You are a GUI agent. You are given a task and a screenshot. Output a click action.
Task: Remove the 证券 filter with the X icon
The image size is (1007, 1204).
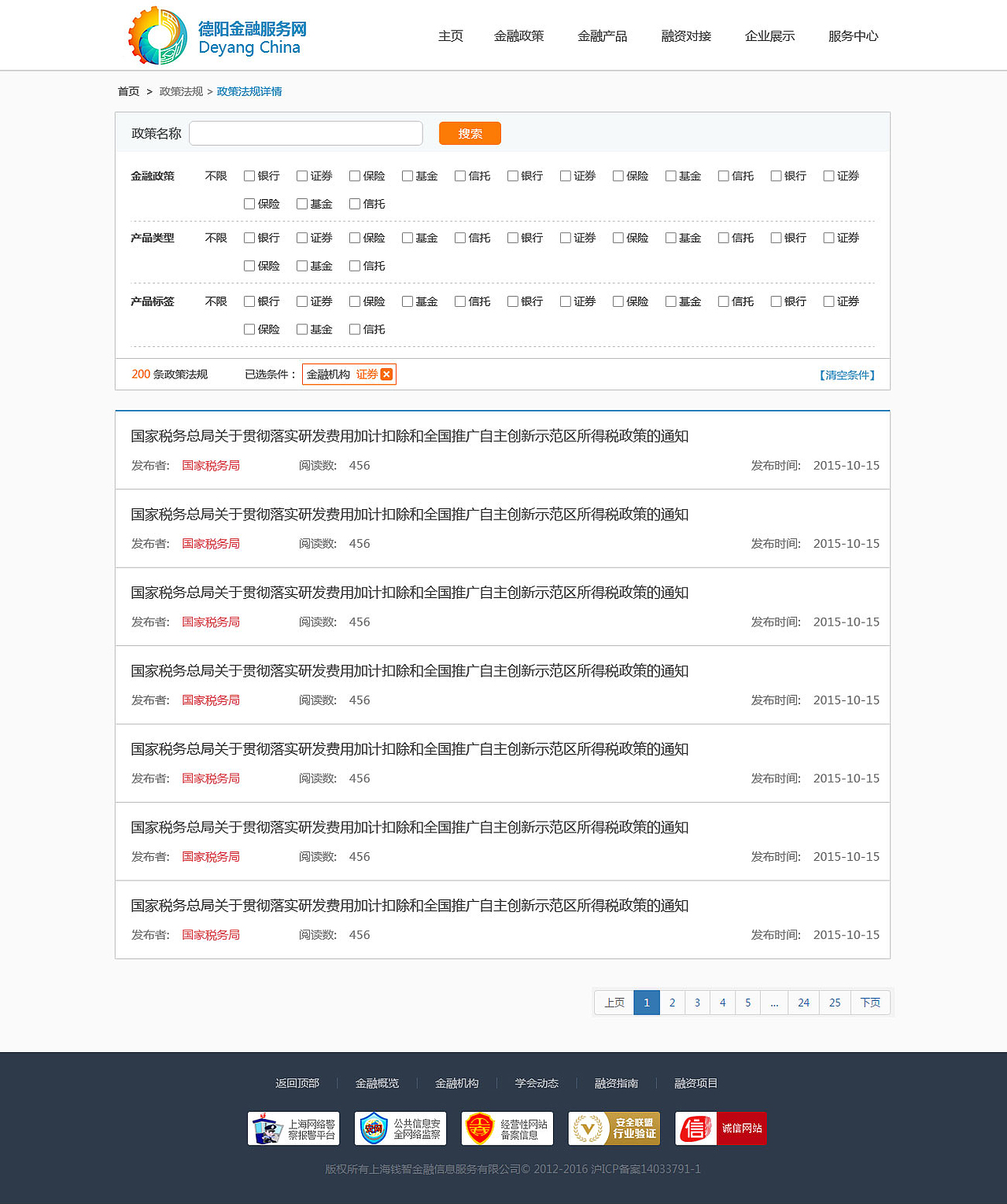pyautogui.click(x=386, y=375)
